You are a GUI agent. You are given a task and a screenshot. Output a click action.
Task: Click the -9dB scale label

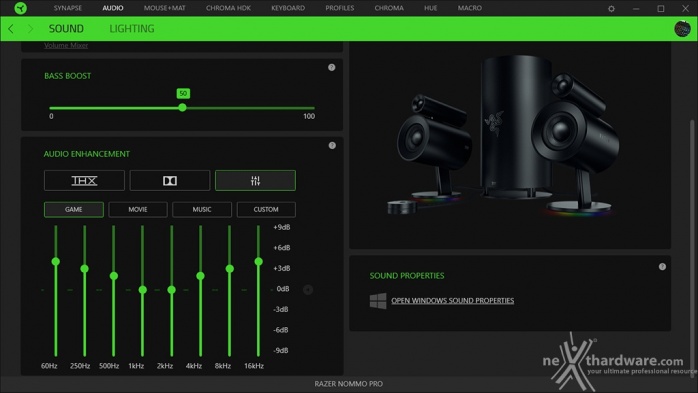click(281, 351)
